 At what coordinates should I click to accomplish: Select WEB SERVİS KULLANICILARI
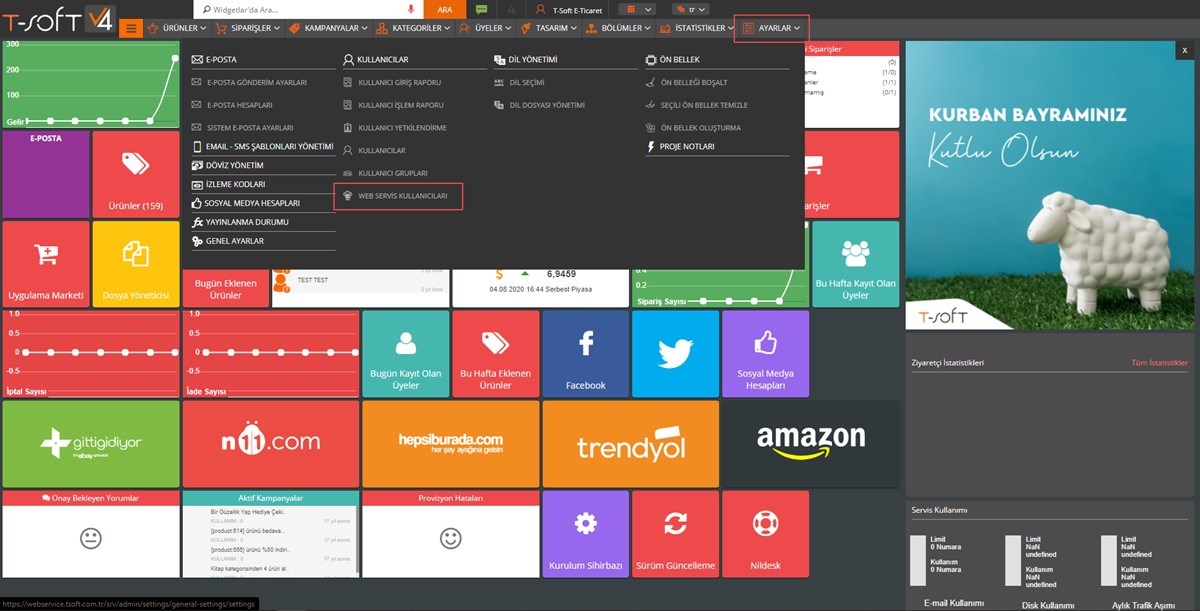pos(399,196)
